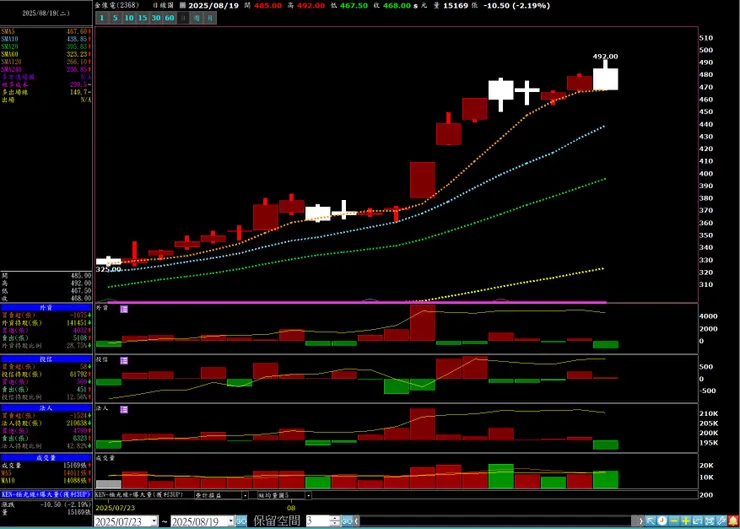Image resolution: width=740 pixels, height=529 pixels.
Task: Click the horizontal chart scrollbar track
Action: [496, 521]
